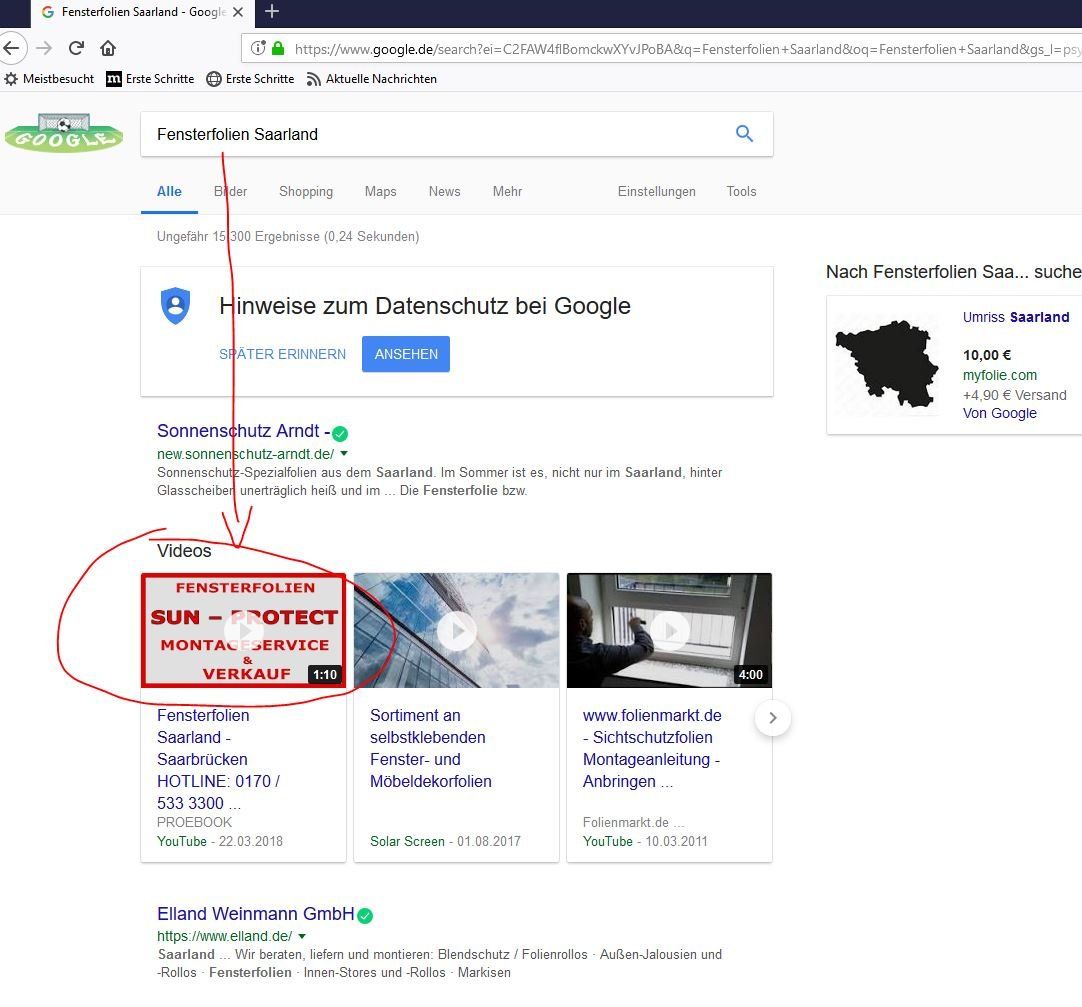Open the myfolie.com shop link
The image size is (1082, 1007).
1000,375
